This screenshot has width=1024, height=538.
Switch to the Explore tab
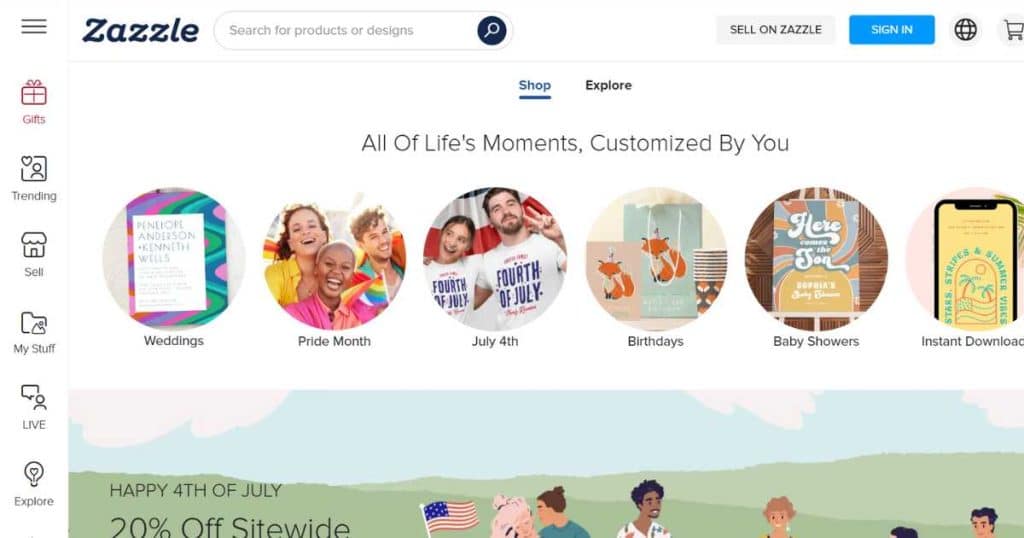tap(608, 86)
